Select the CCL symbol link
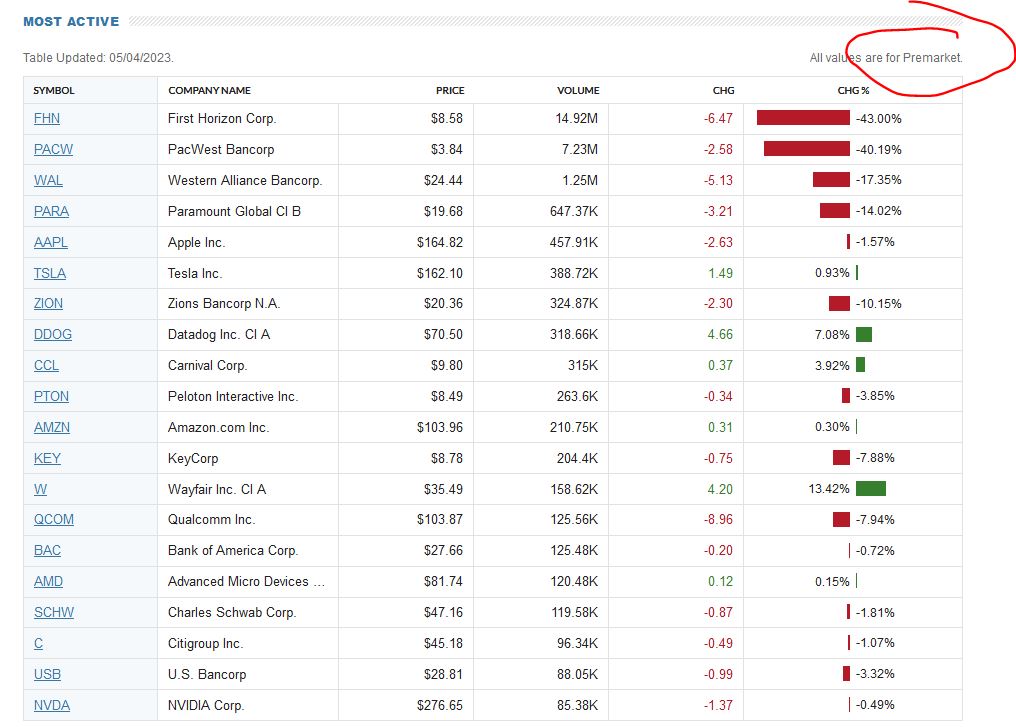This screenshot has height=727, width=1016. pyautogui.click(x=46, y=365)
